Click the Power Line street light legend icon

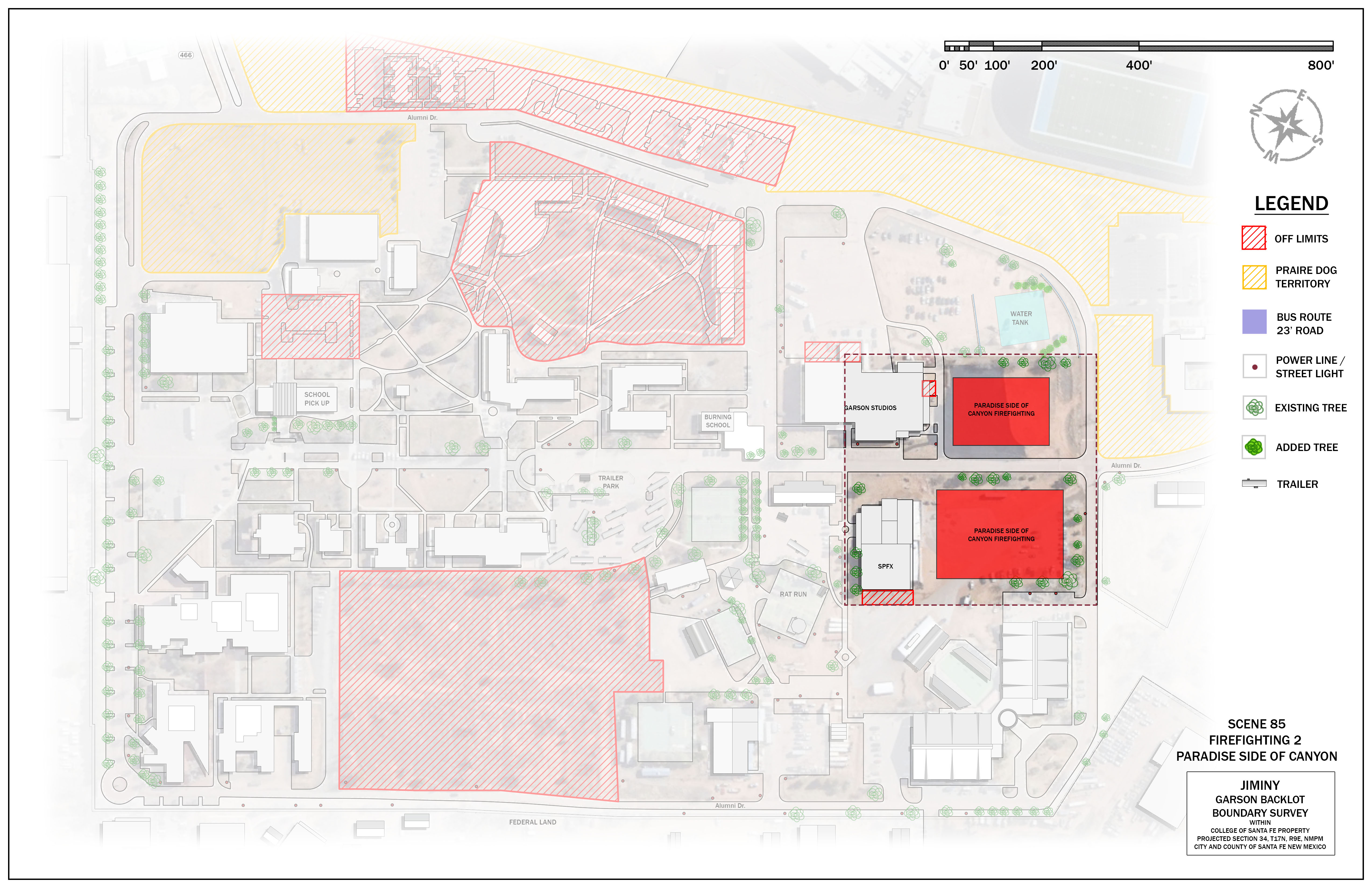point(1254,367)
